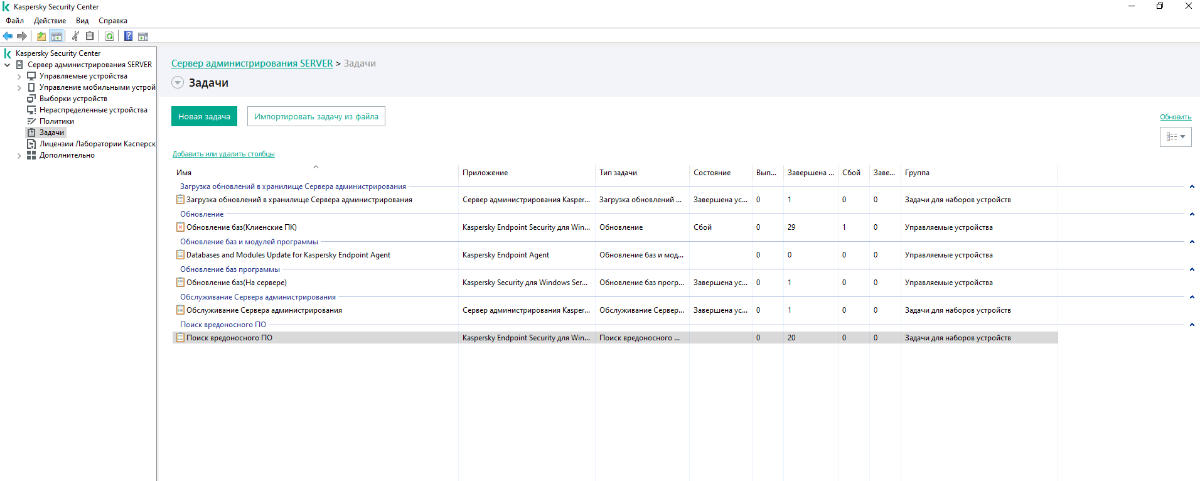
Task: Open the Действие menu
Action: [50, 20]
